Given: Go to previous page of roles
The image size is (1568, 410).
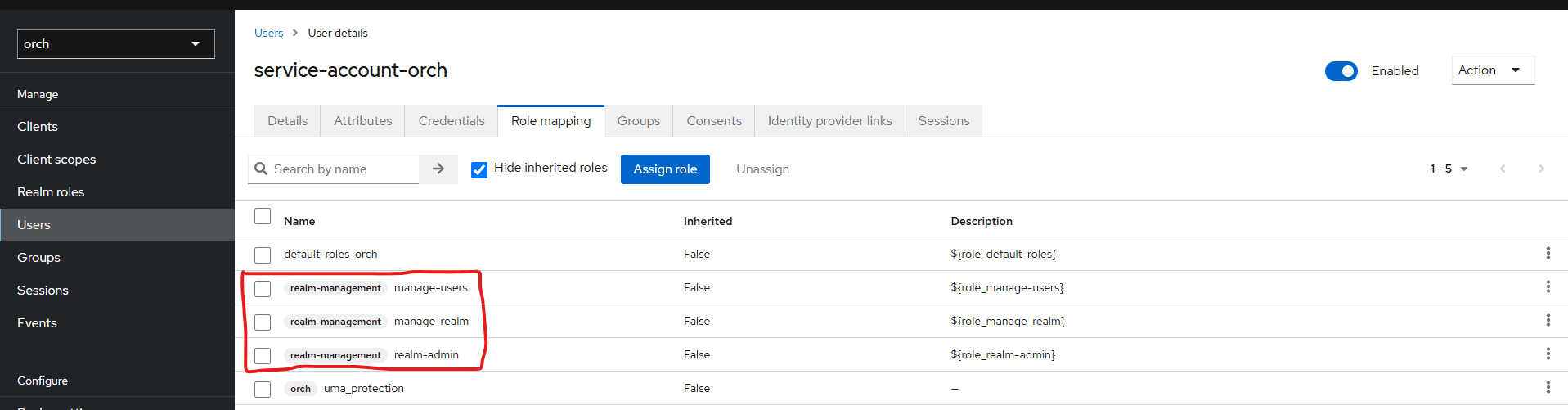Looking at the screenshot, I should (x=1503, y=169).
